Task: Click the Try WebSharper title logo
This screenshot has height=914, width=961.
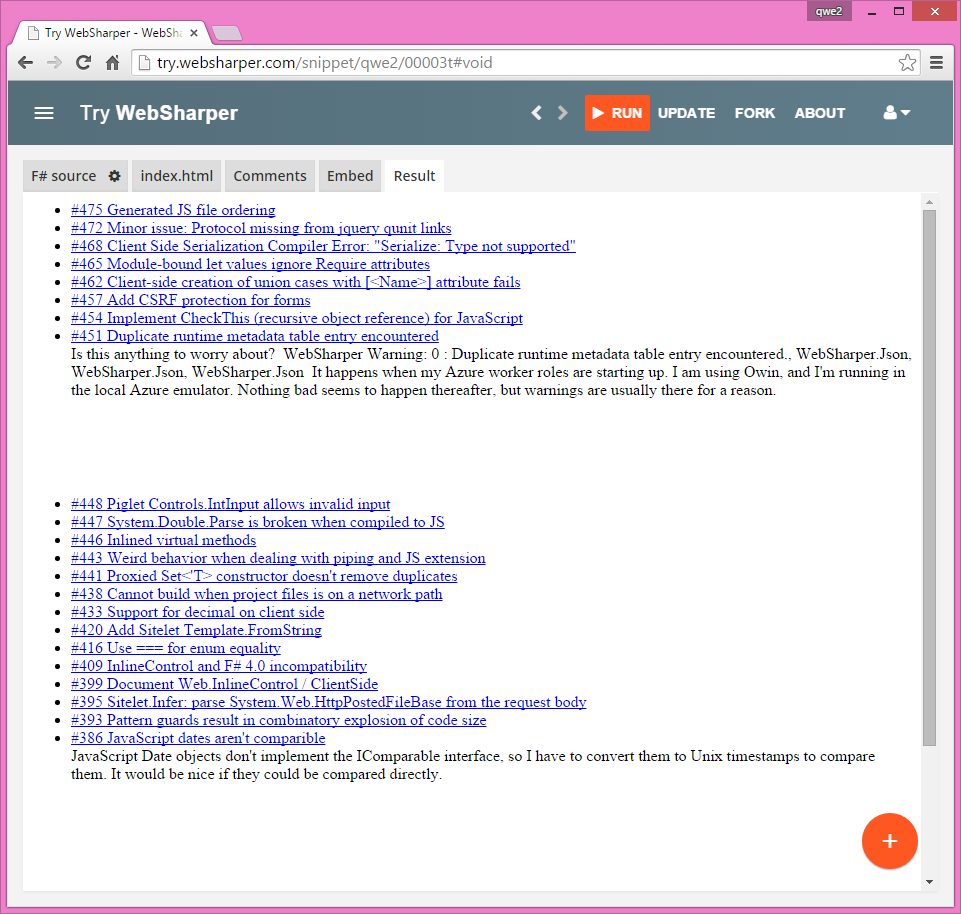Action: 159,113
